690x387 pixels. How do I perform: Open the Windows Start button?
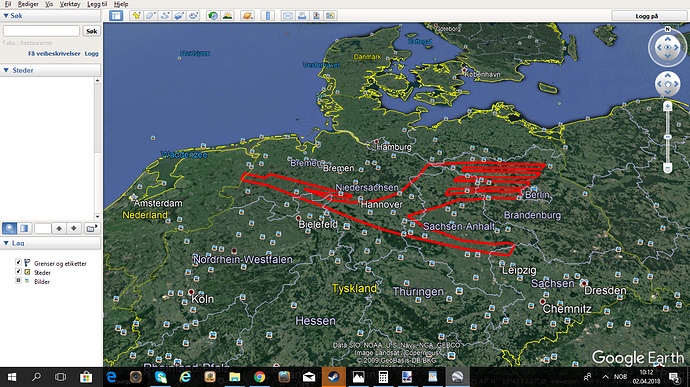(x=12, y=377)
